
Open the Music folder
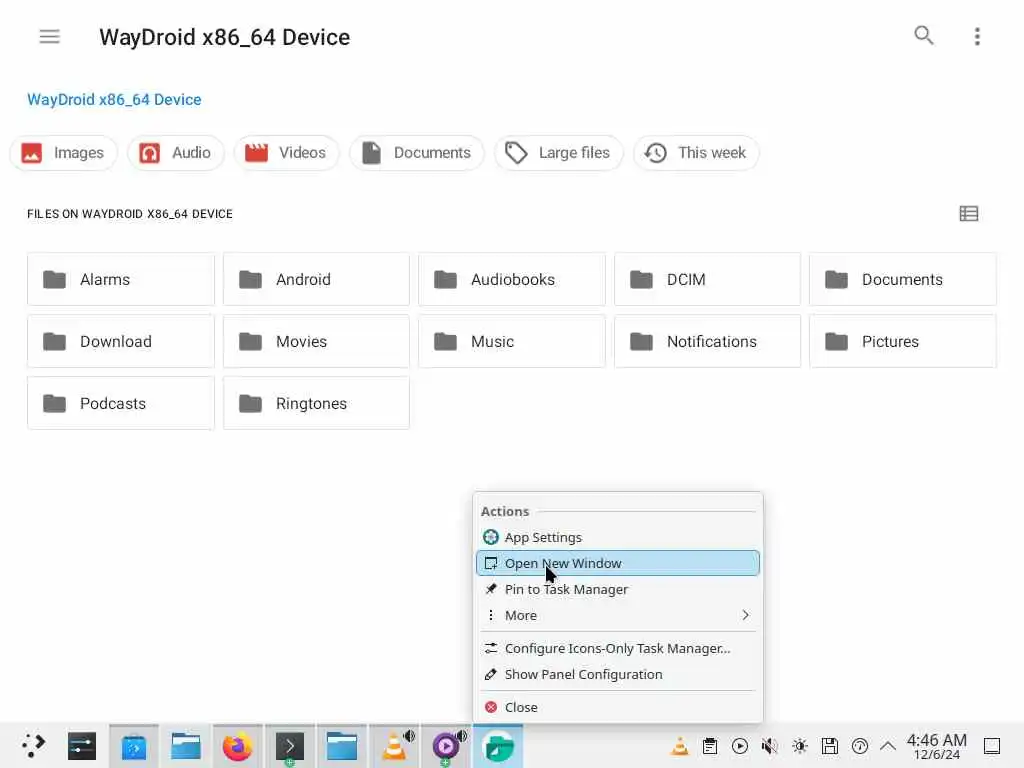(x=512, y=342)
